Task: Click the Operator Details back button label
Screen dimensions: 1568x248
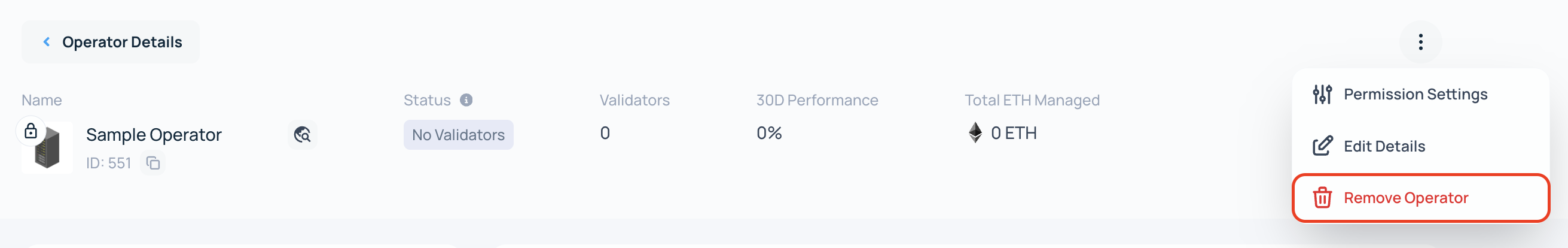Action: pyautogui.click(x=122, y=42)
